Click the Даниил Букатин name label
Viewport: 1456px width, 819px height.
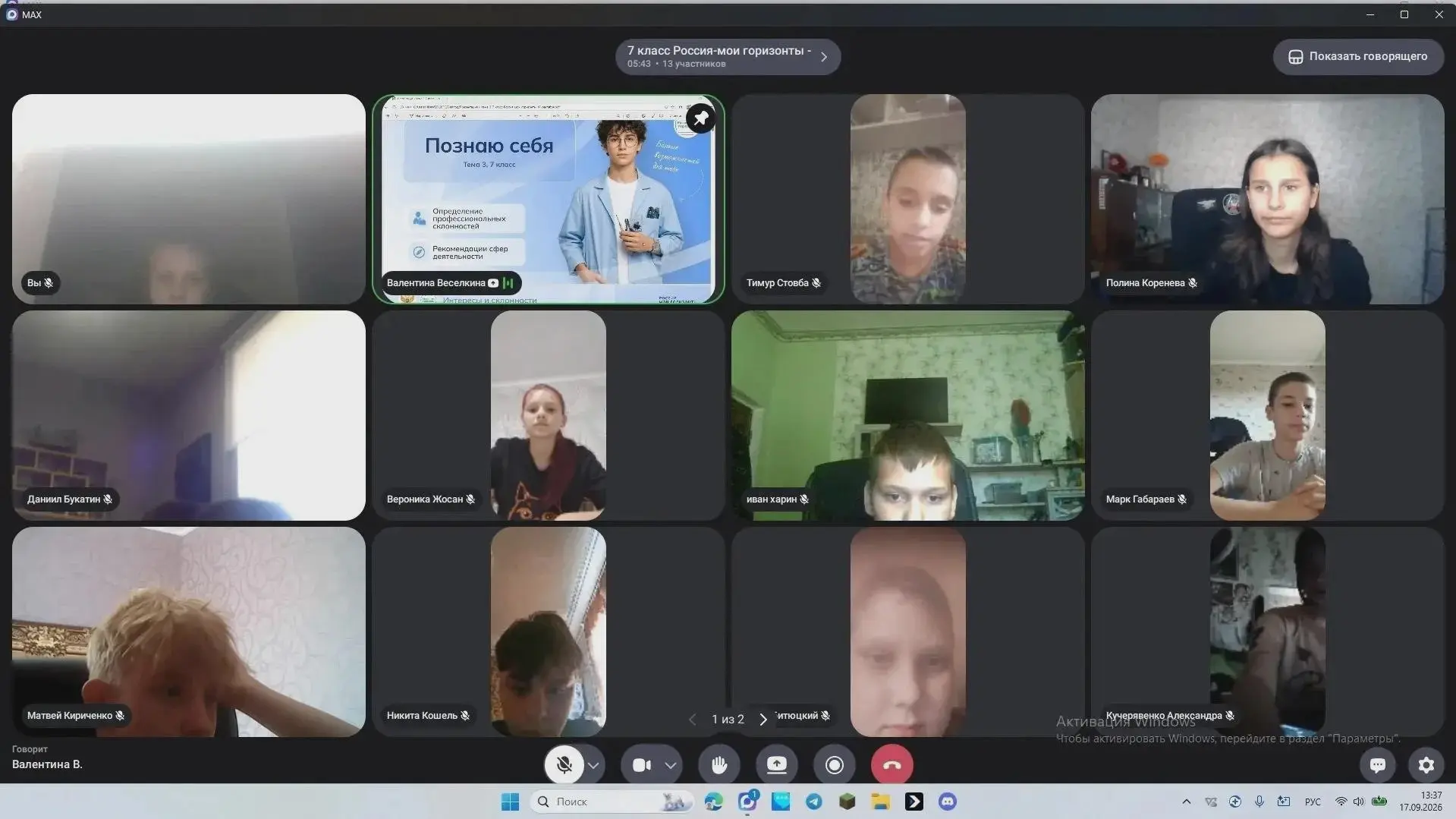70,499
